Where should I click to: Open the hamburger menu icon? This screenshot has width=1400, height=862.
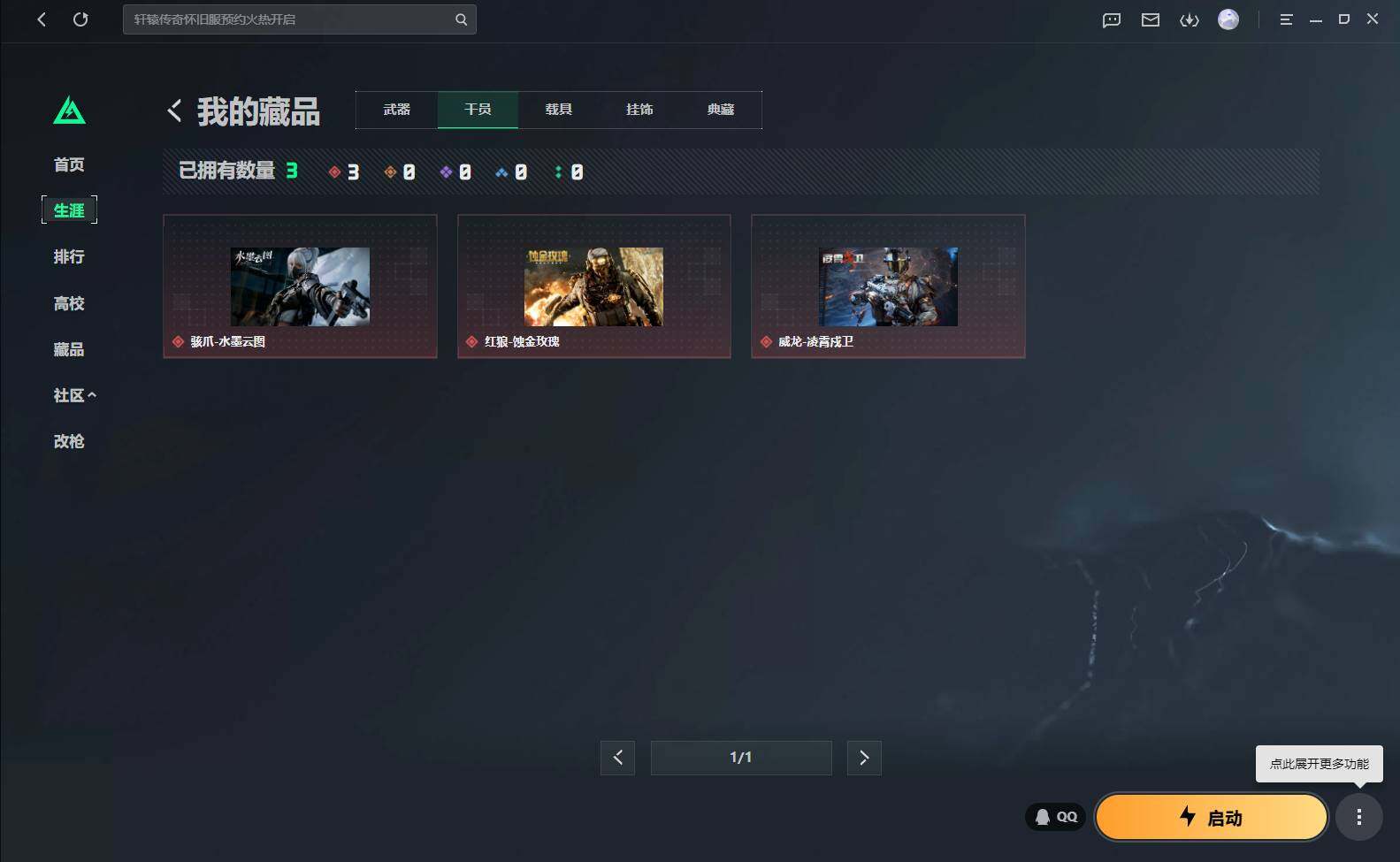pyautogui.click(x=1286, y=19)
